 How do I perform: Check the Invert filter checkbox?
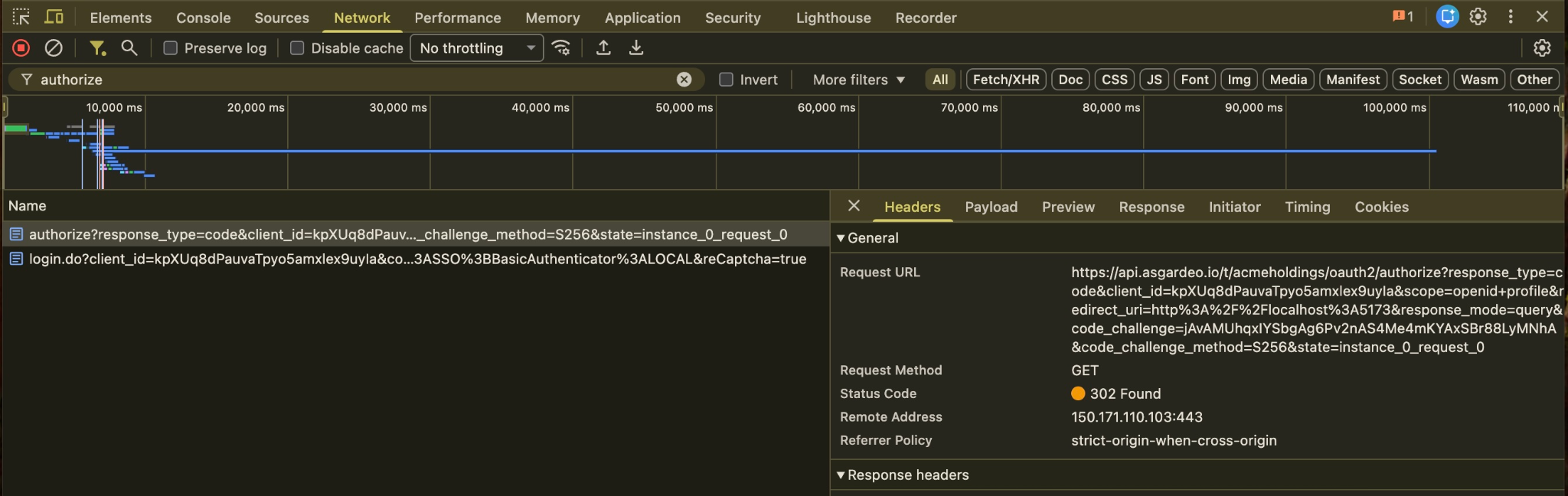click(727, 80)
